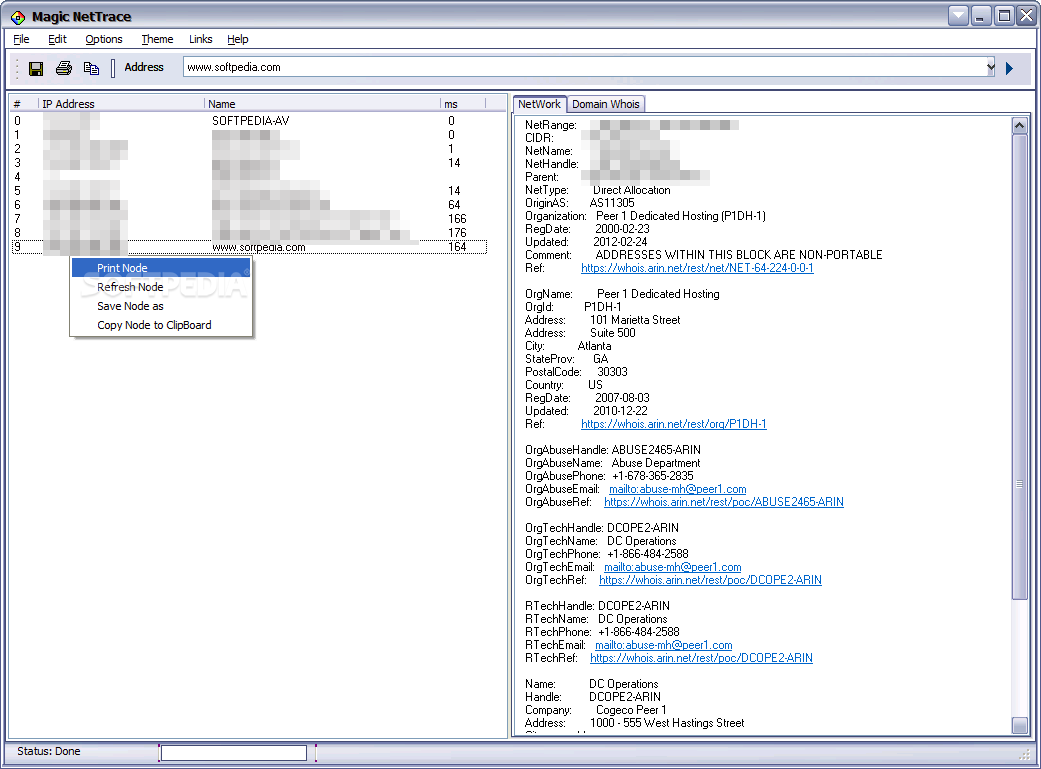The width and height of the screenshot is (1041, 769).
Task: Open the Edit menu
Action: [x=57, y=39]
